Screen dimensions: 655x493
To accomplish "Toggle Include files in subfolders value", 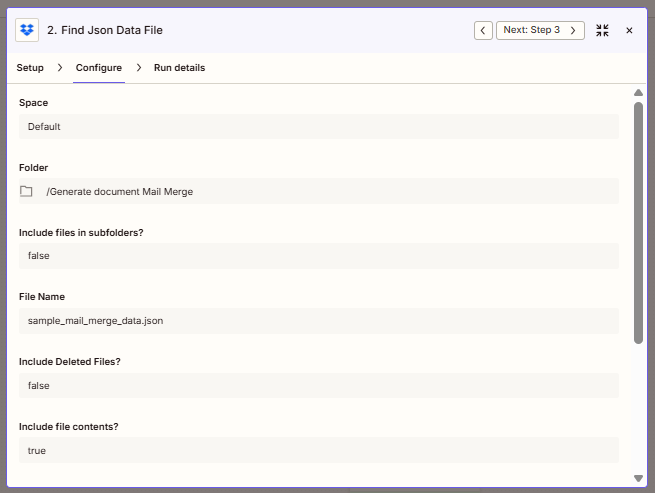I will [x=318, y=256].
